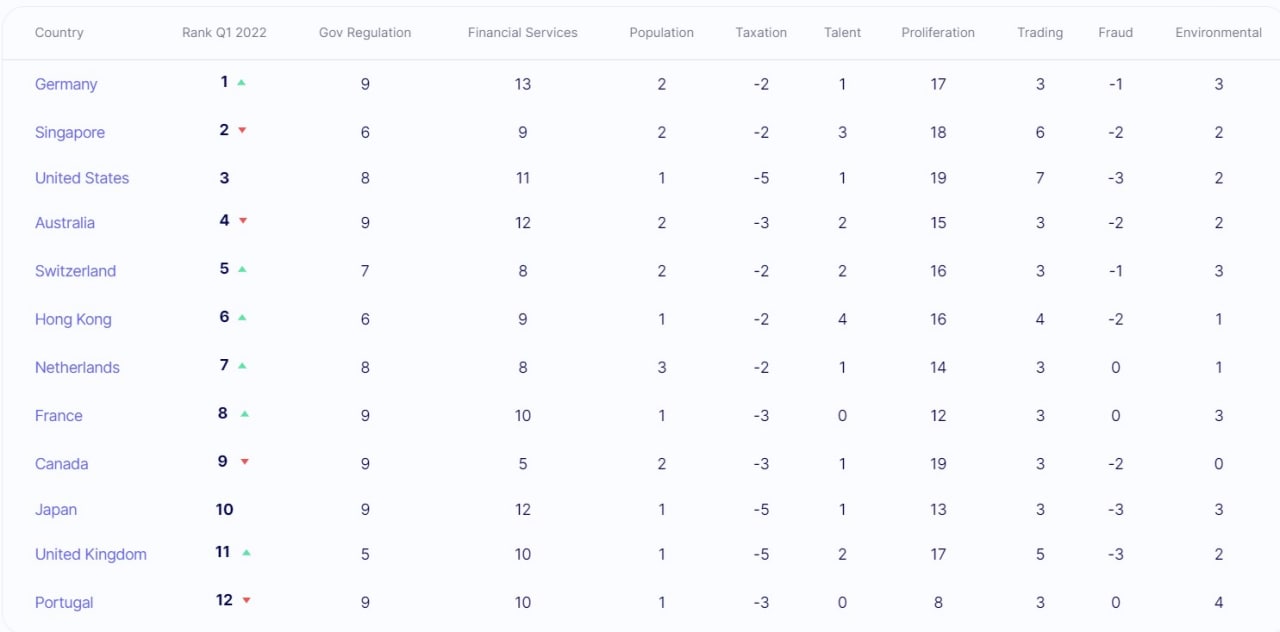Click the green up arrow beside Switzerland's rank
The image size is (1280, 632).
click(x=242, y=269)
